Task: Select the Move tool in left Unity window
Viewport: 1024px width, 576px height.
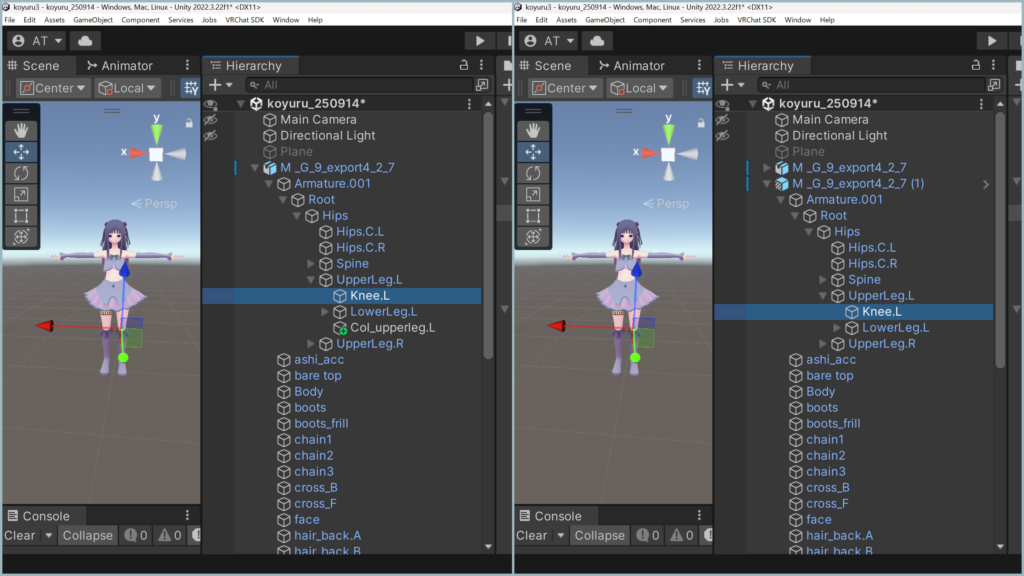Action: click(x=21, y=152)
